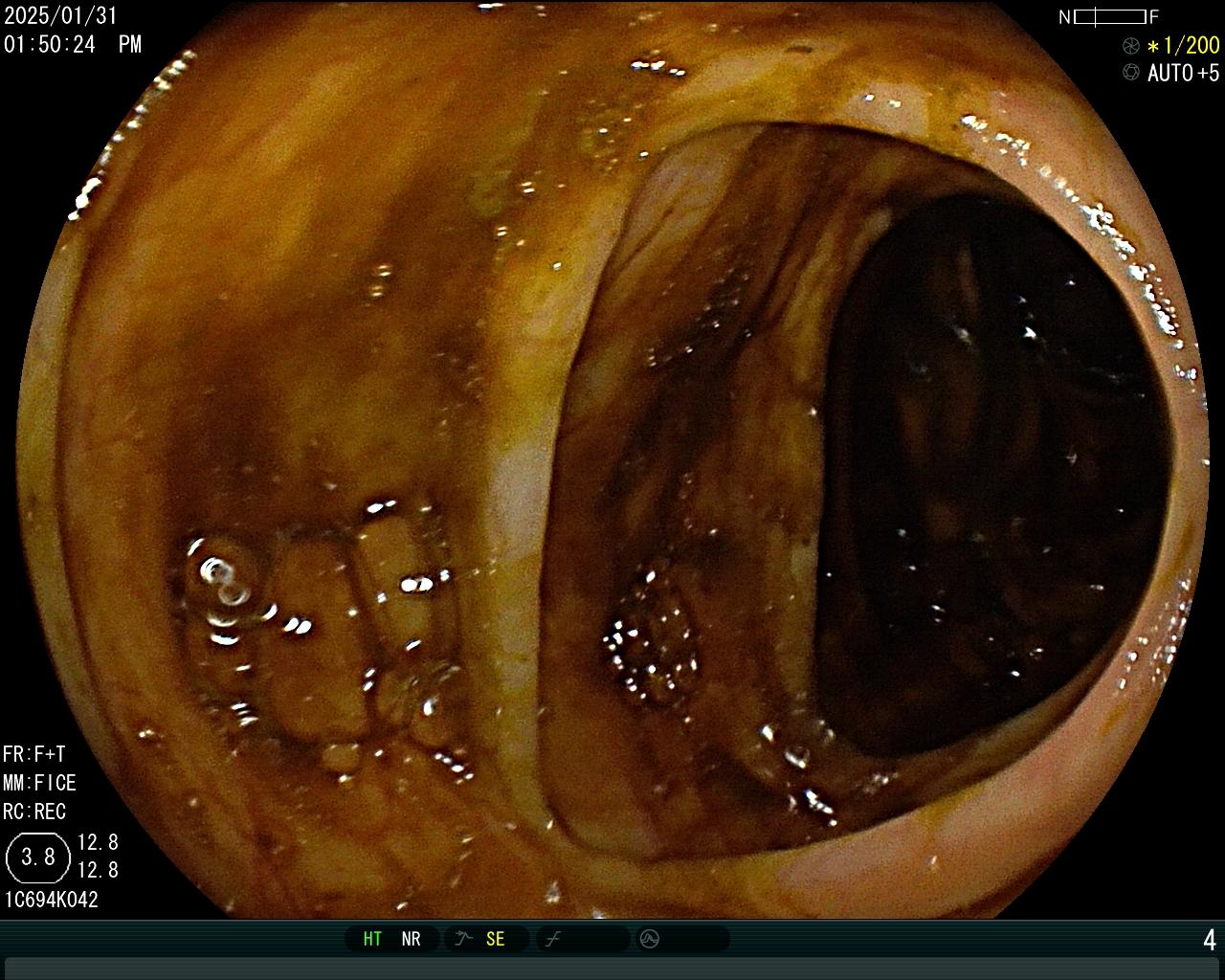This screenshot has width=1225, height=980.
Task: Click the scope serial 1C694K042
Action: pos(52,900)
